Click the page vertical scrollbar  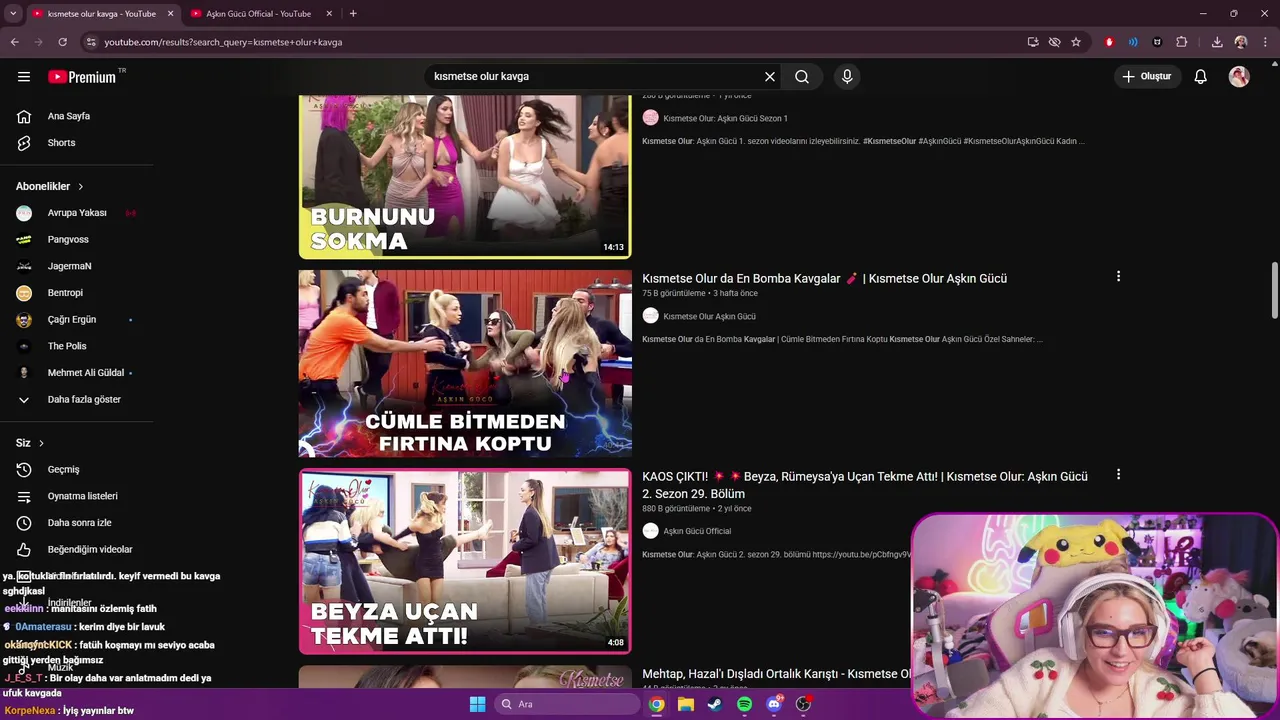(x=1274, y=291)
